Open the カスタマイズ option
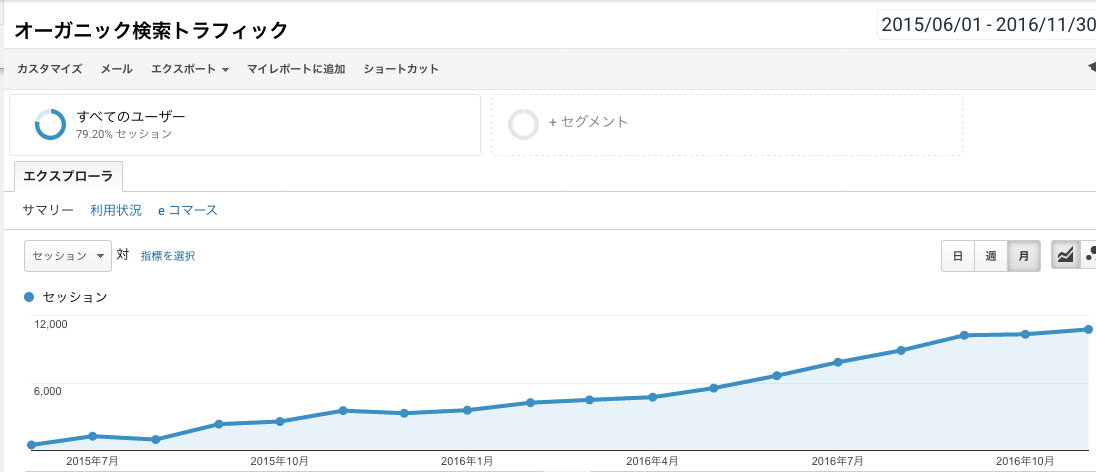The width and height of the screenshot is (1096, 472). point(50,69)
